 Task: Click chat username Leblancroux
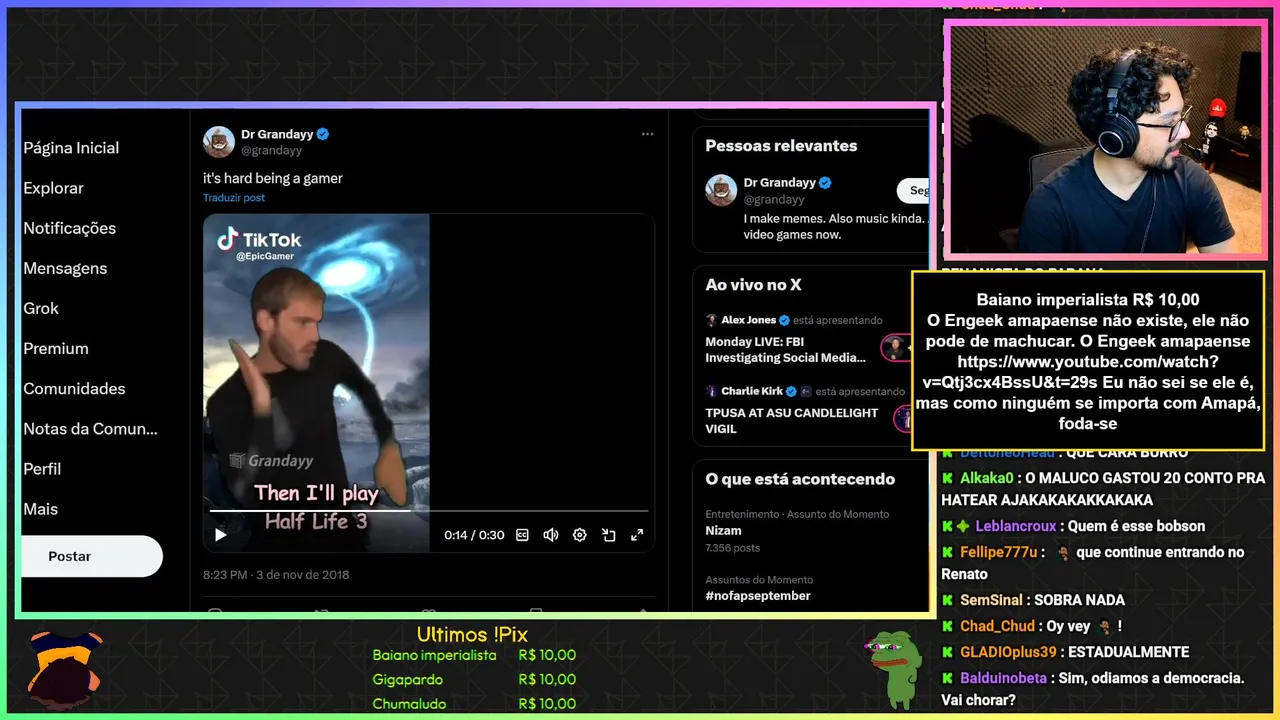[x=1017, y=526]
